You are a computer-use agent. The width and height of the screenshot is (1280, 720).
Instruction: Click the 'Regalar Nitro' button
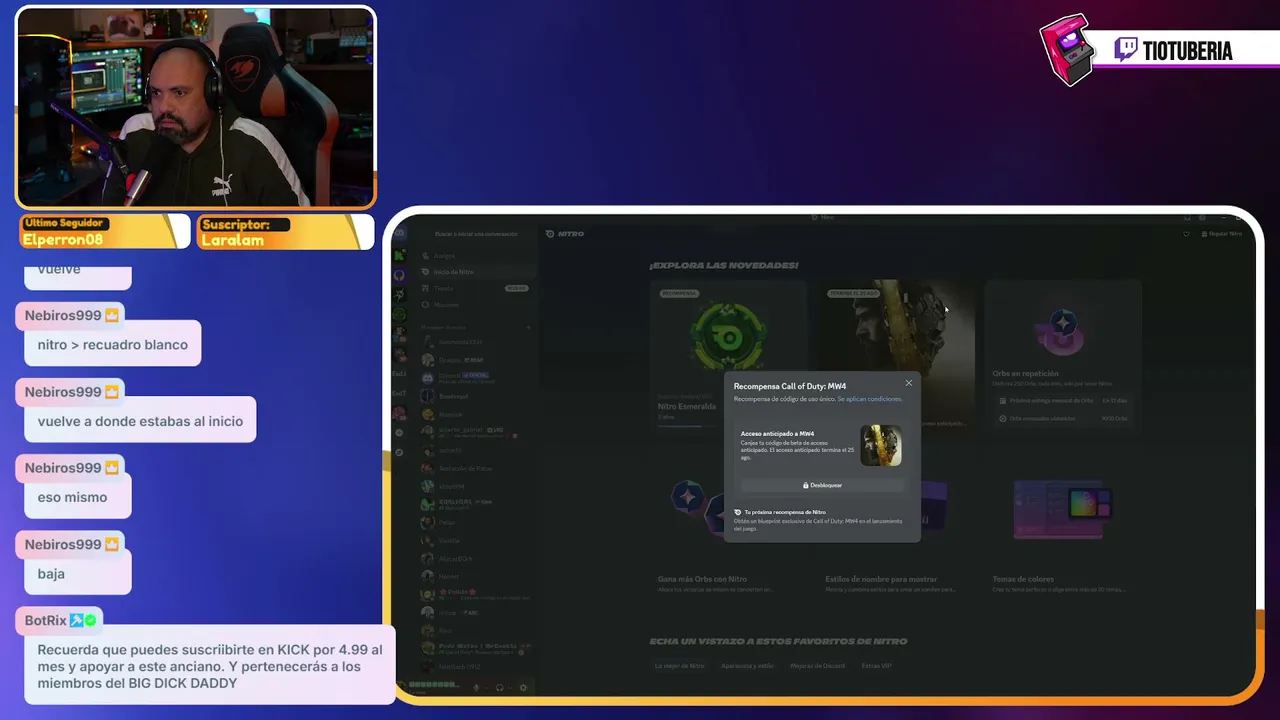coord(1221,234)
